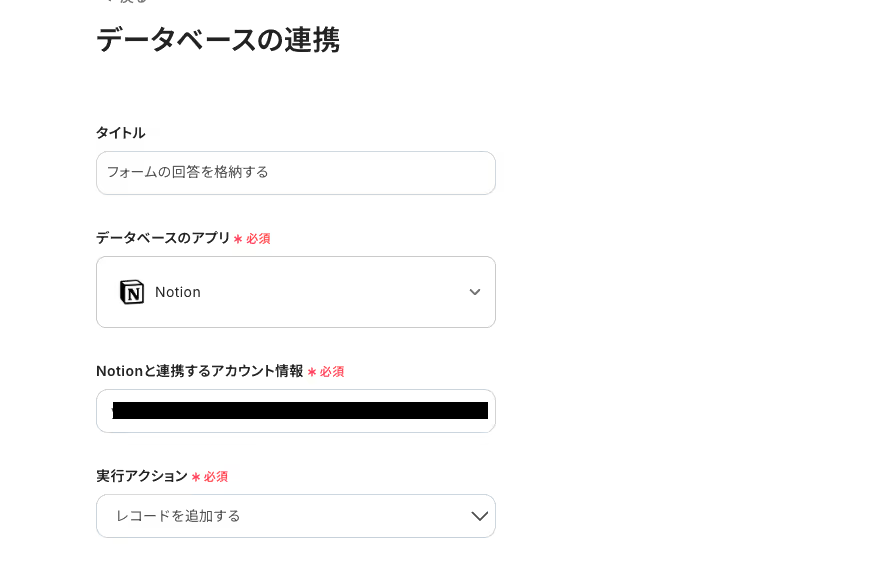
Task: Select the Notion text in app selector
Action: (178, 292)
